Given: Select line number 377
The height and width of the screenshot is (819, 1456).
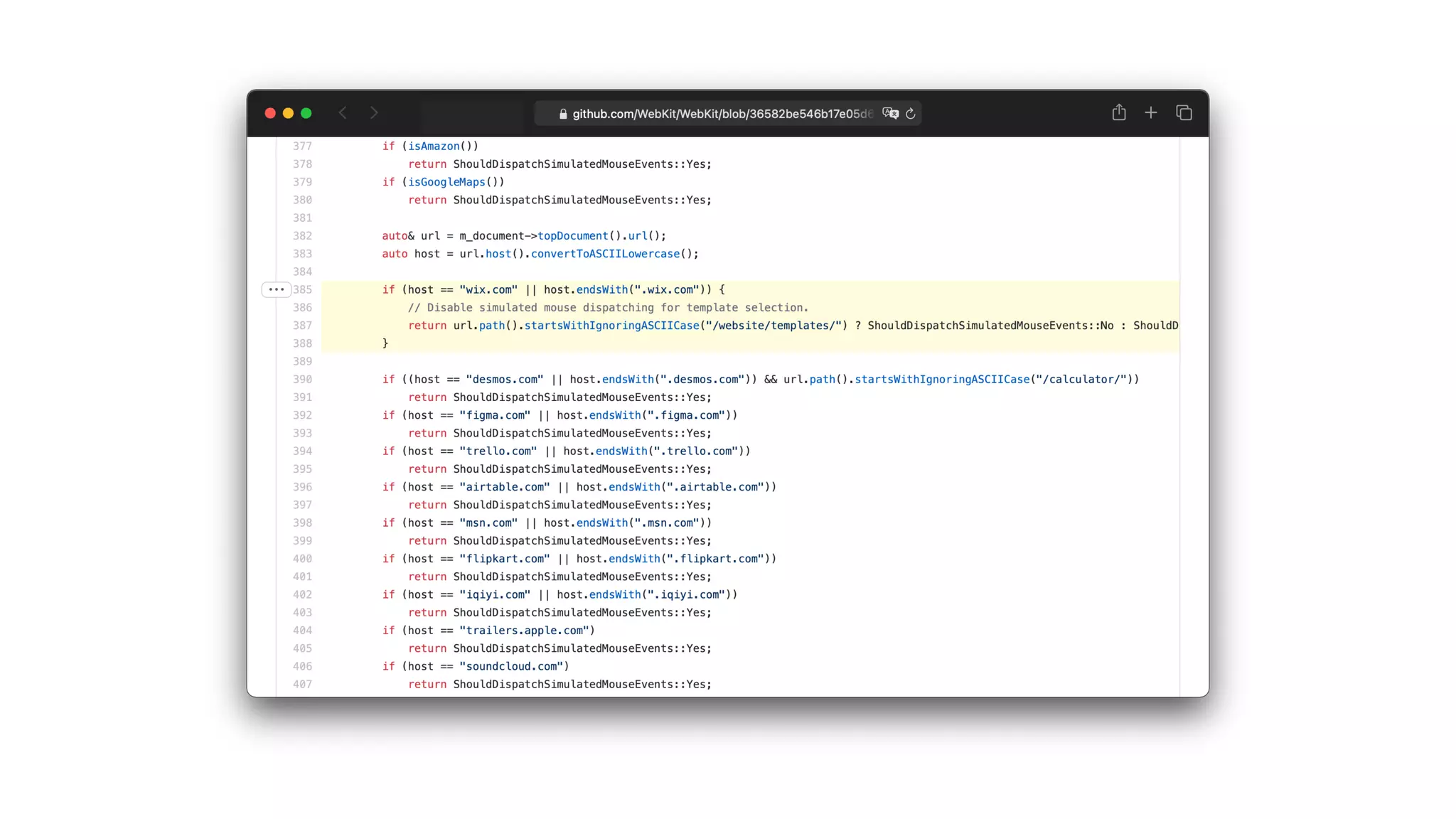Looking at the screenshot, I should click(x=302, y=146).
